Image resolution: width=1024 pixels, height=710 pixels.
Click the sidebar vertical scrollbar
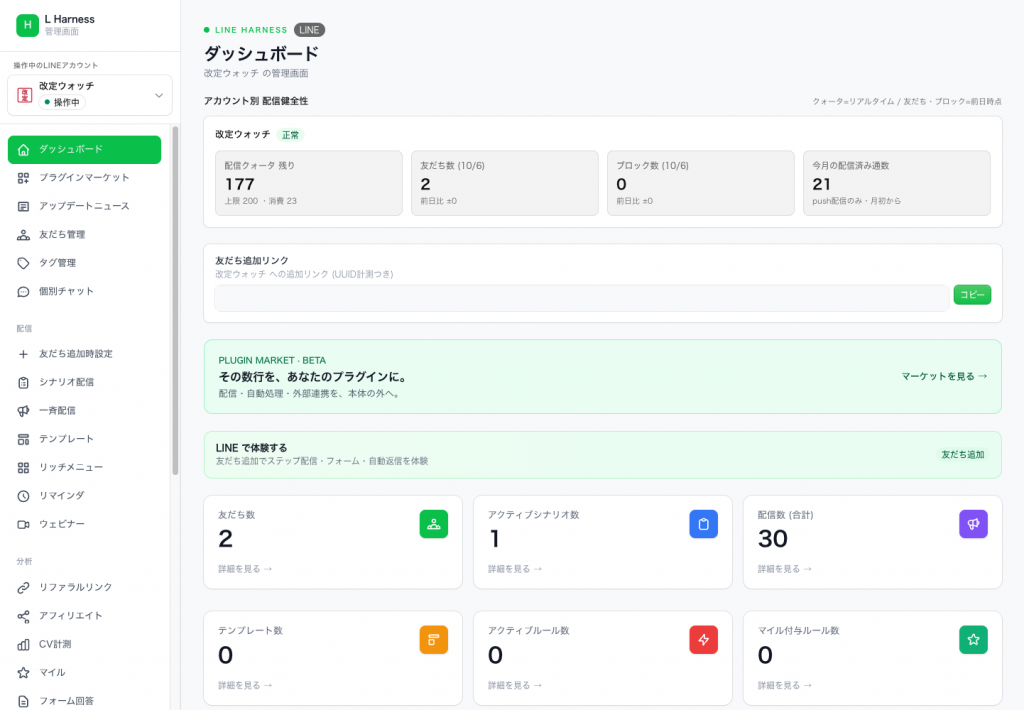click(x=175, y=300)
